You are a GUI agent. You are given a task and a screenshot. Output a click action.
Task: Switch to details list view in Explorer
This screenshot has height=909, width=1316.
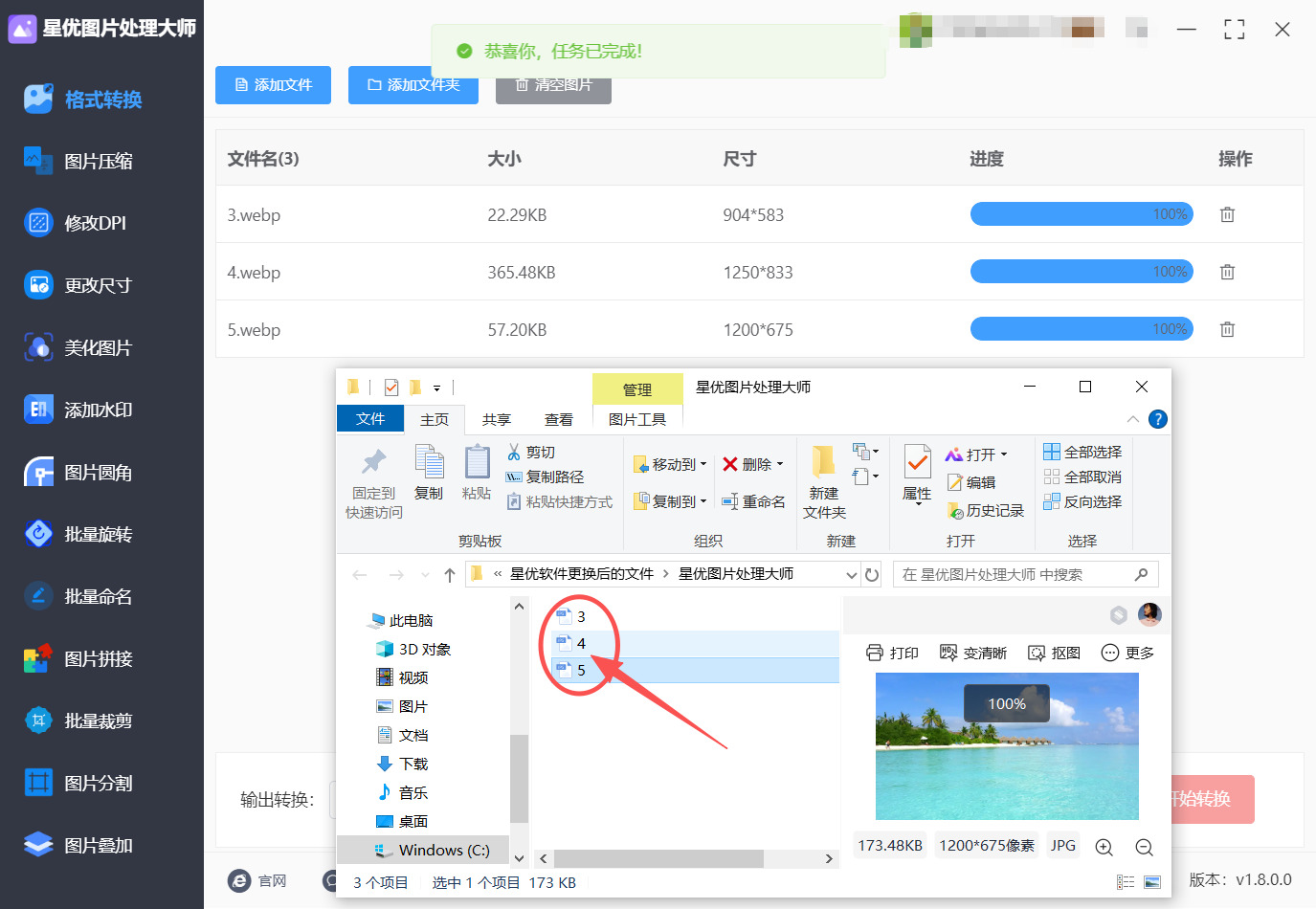pyautogui.click(x=1126, y=882)
